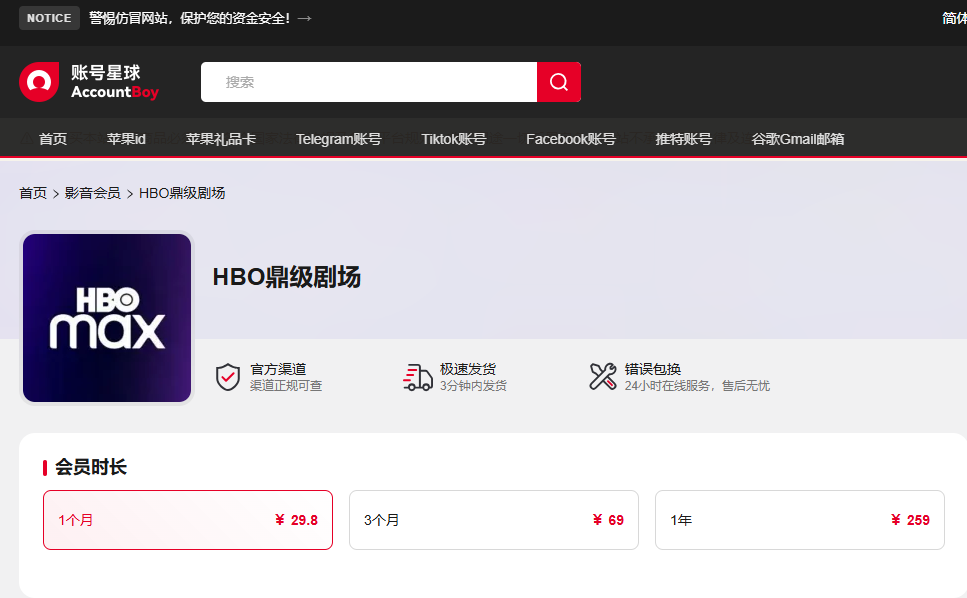Open the 苹果礼品卡 navigation menu
967x598 pixels.
coord(220,140)
